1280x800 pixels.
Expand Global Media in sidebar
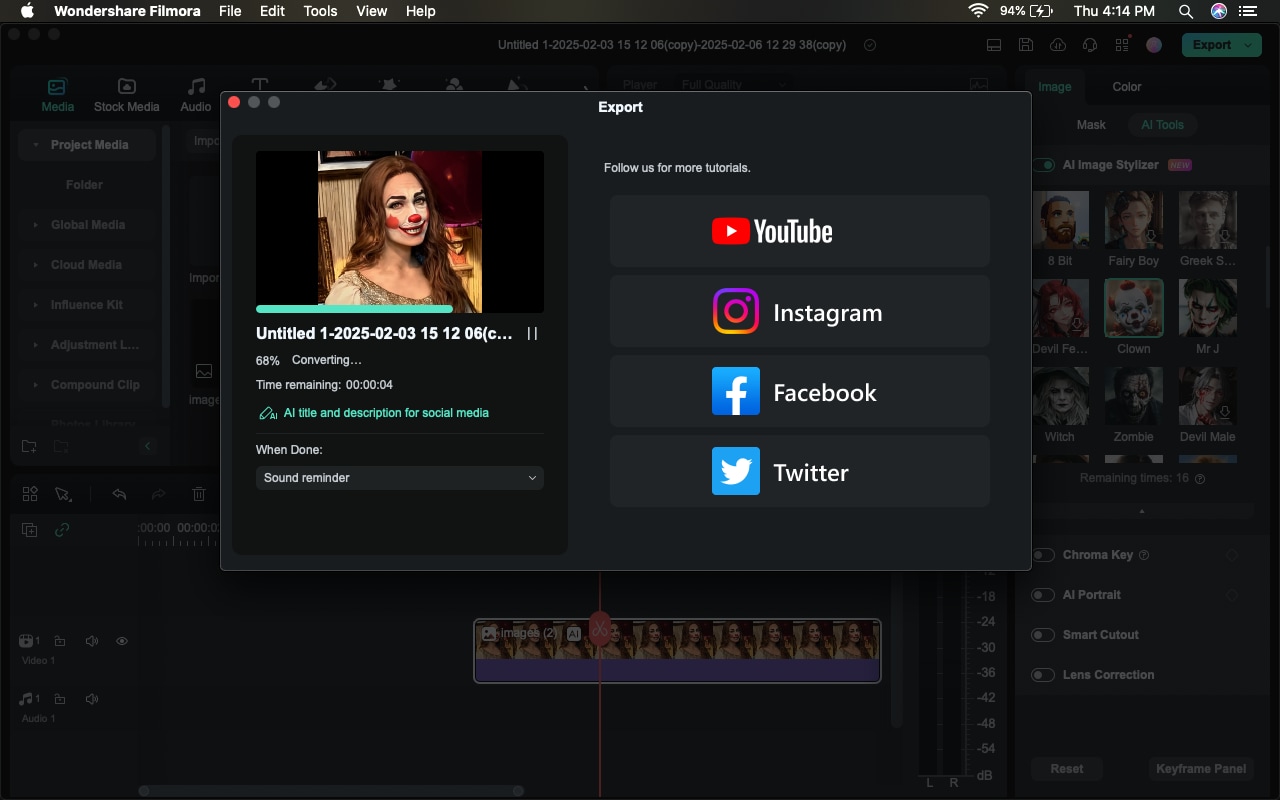(37, 225)
